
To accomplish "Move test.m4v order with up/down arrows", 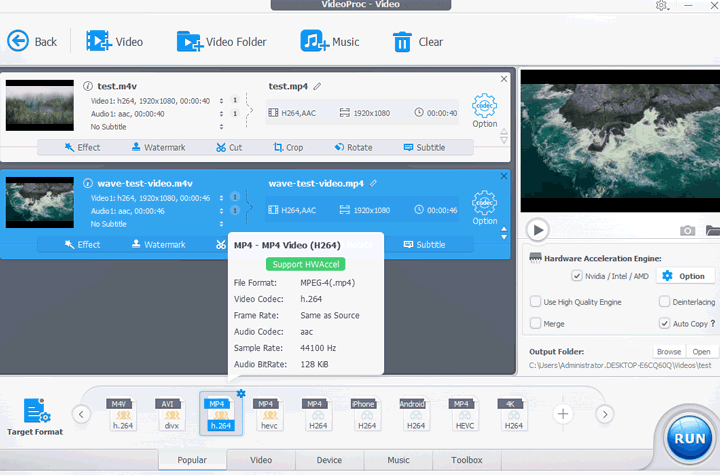I will point(504,136).
